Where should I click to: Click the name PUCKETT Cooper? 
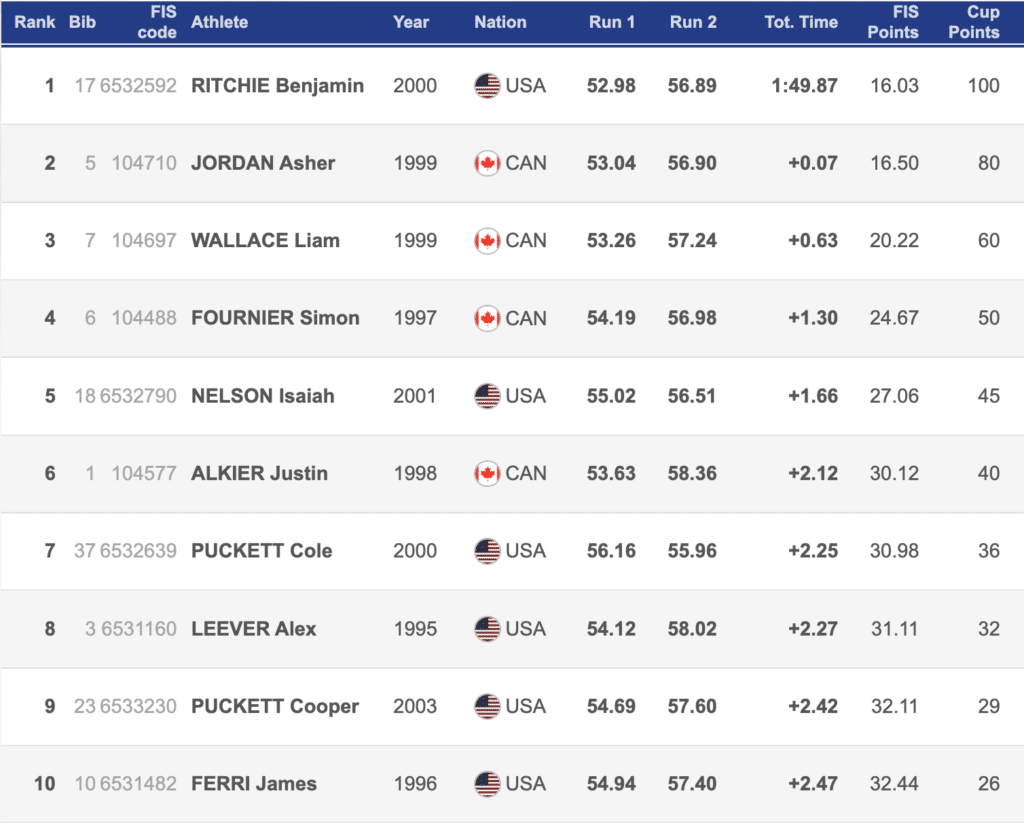coord(275,706)
